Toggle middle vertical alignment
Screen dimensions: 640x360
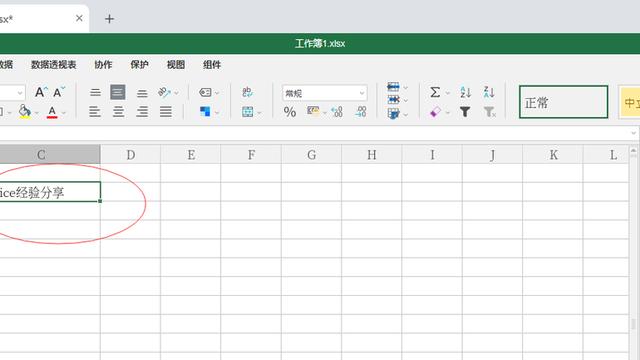coord(118,92)
